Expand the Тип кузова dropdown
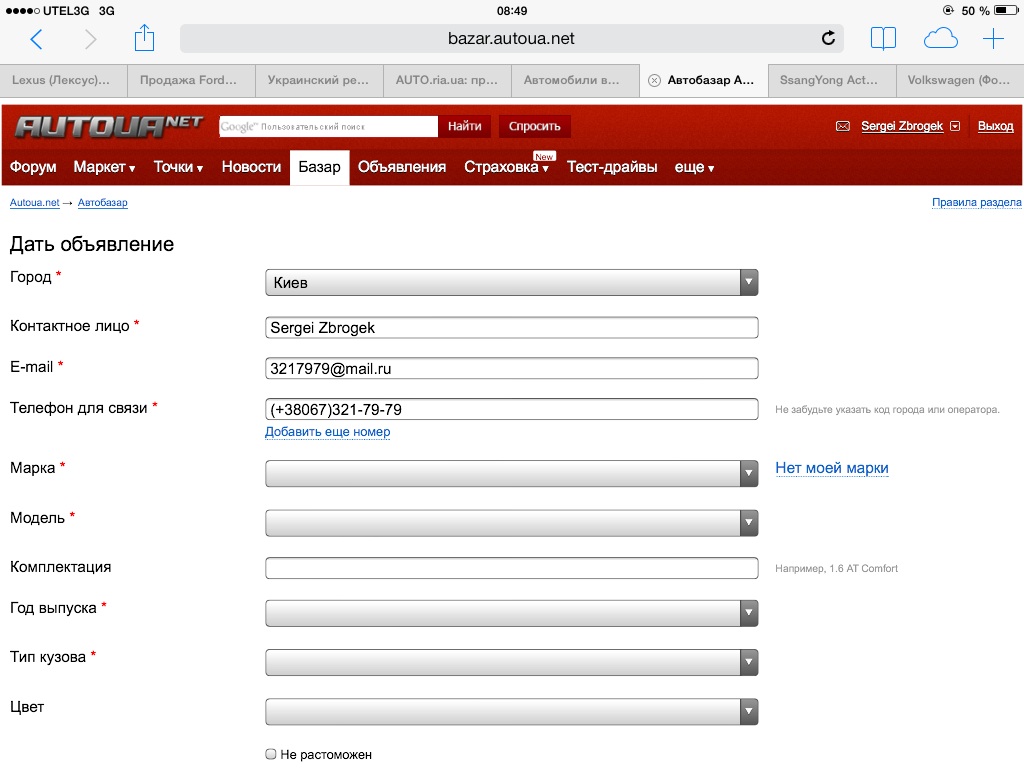The width and height of the screenshot is (1024, 768). pos(511,662)
